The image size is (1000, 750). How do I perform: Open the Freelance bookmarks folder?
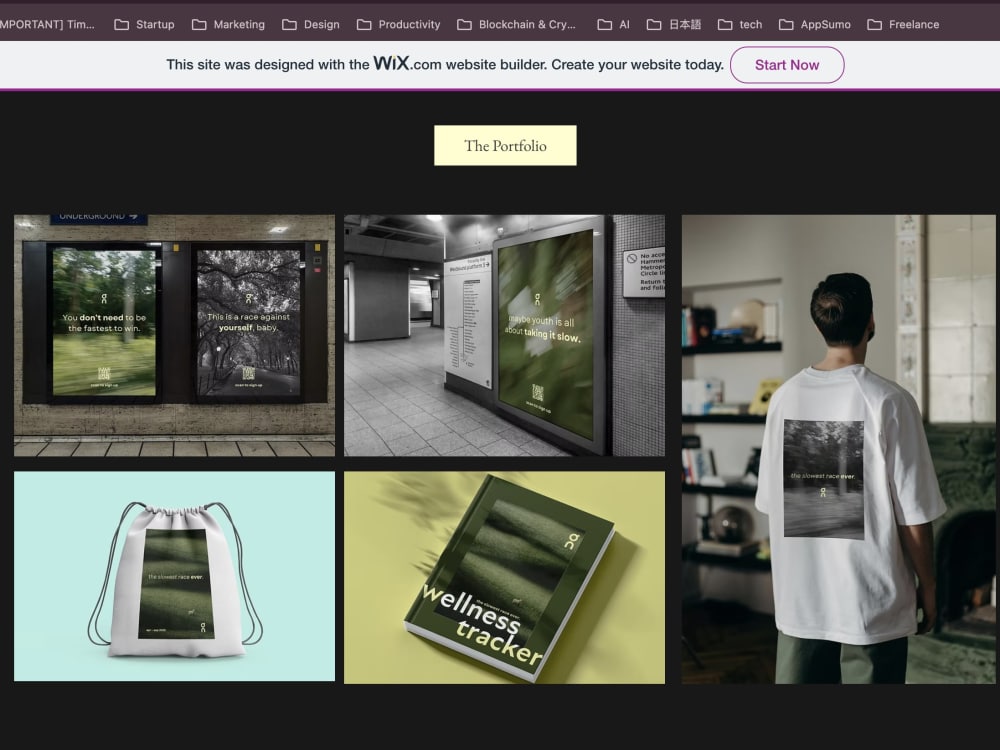[903, 24]
